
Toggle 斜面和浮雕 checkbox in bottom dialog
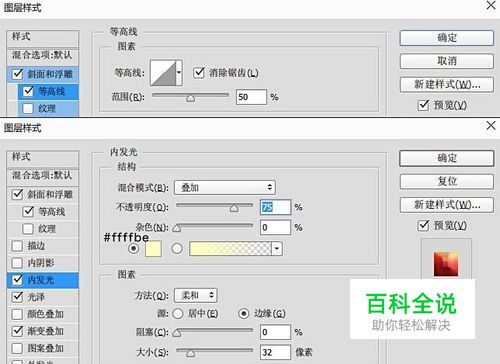[17, 194]
